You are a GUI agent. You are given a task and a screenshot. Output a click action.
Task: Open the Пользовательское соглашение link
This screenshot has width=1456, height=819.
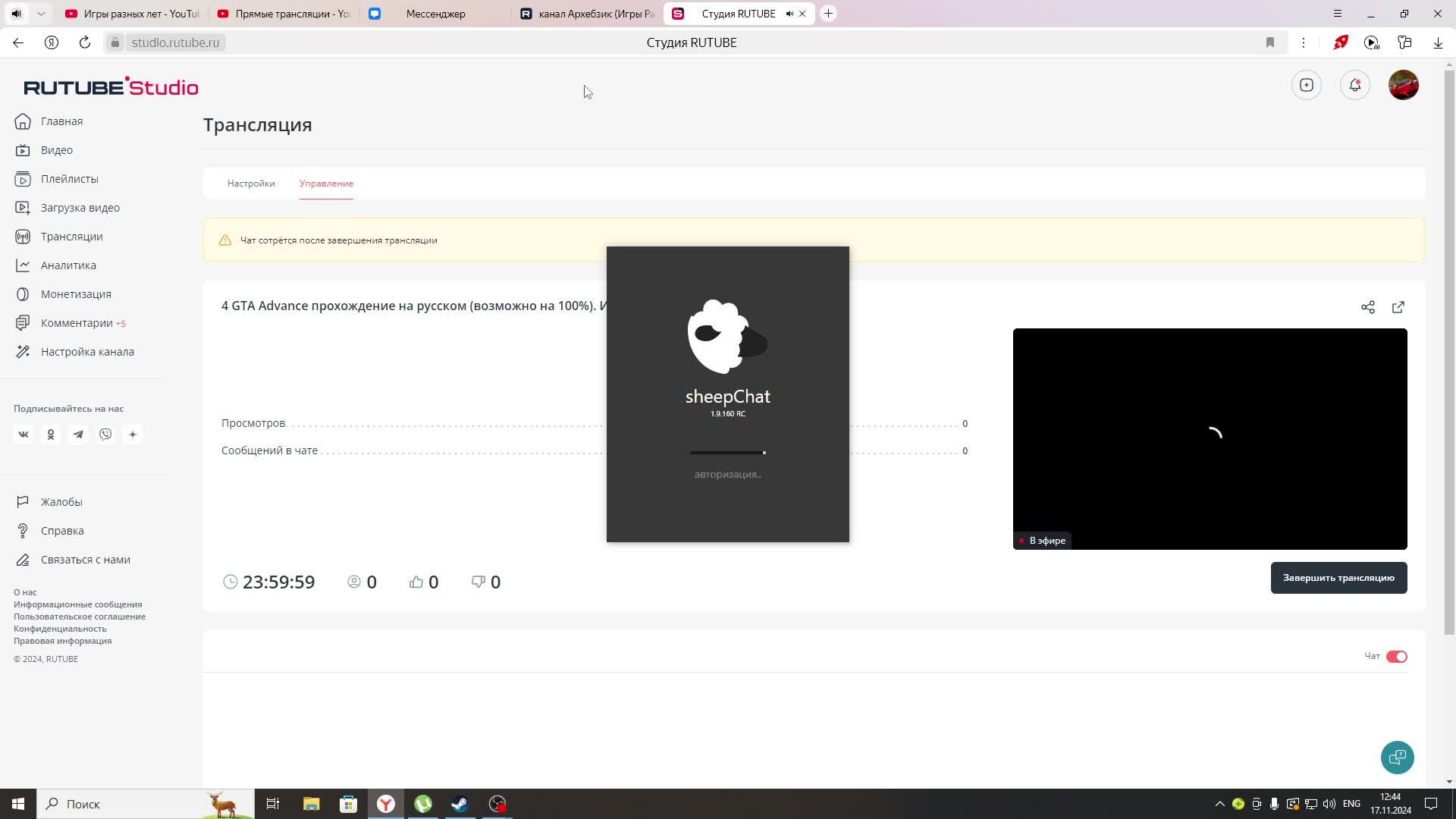click(x=80, y=617)
